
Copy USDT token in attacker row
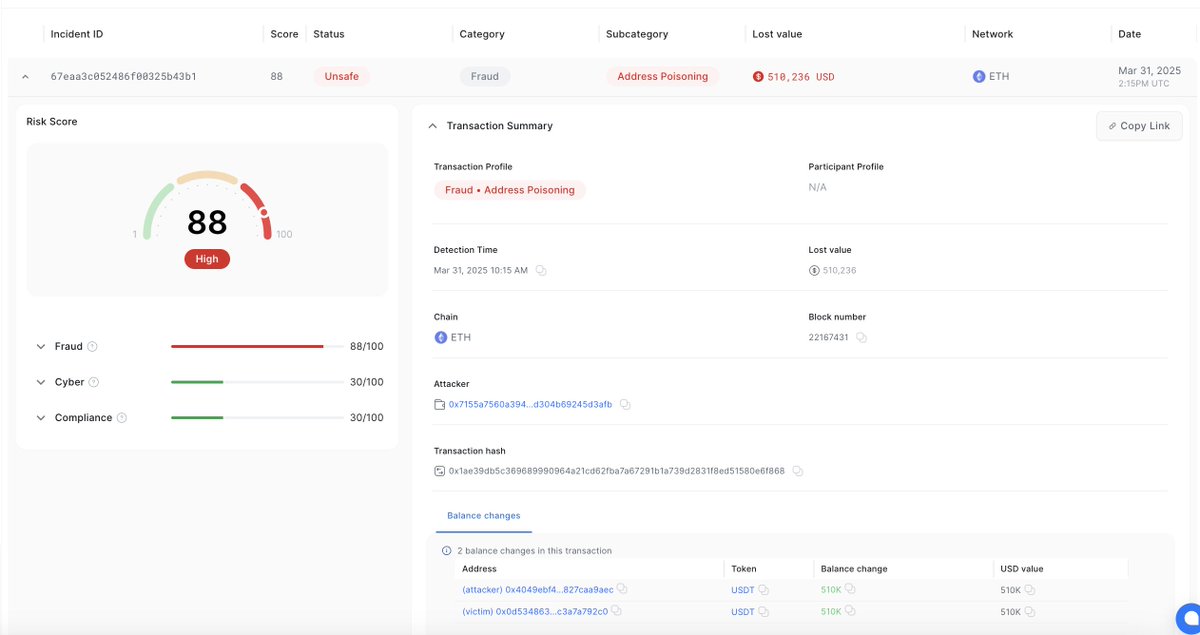[x=764, y=590]
